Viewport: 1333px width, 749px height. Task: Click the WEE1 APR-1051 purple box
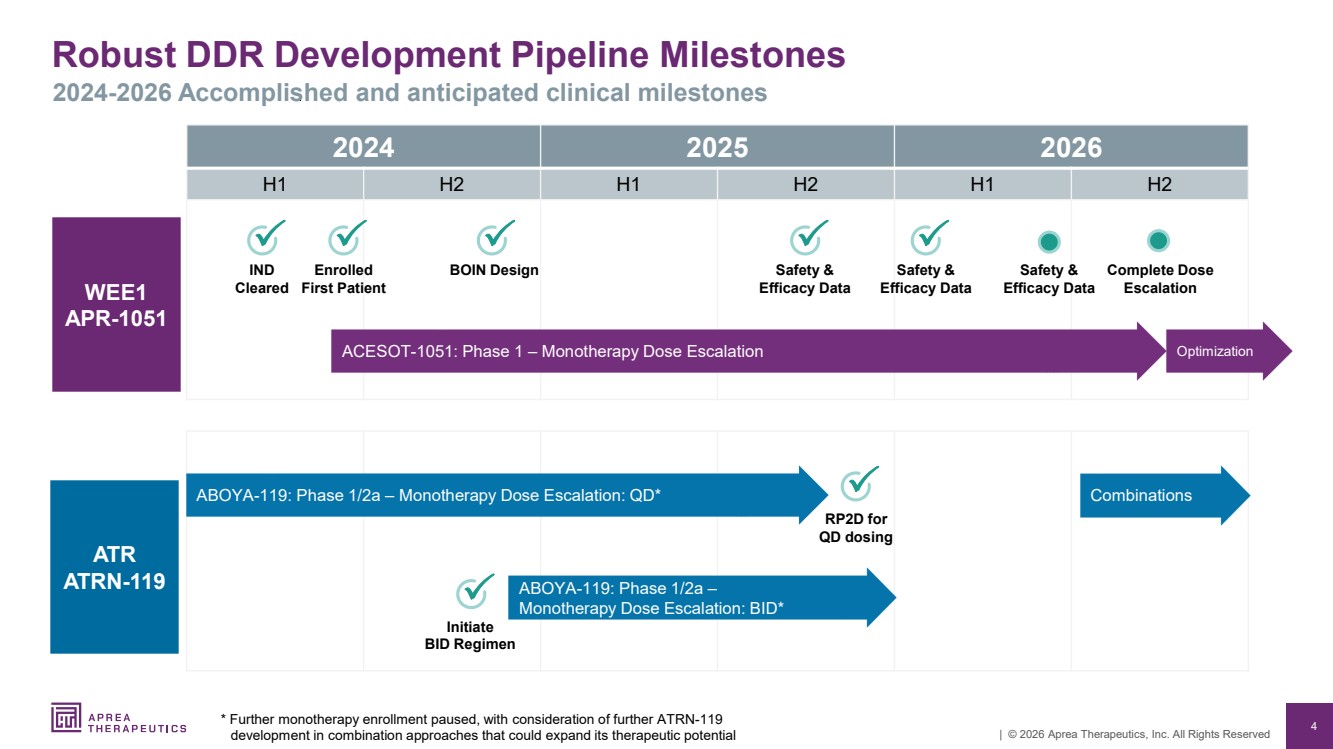coord(116,304)
